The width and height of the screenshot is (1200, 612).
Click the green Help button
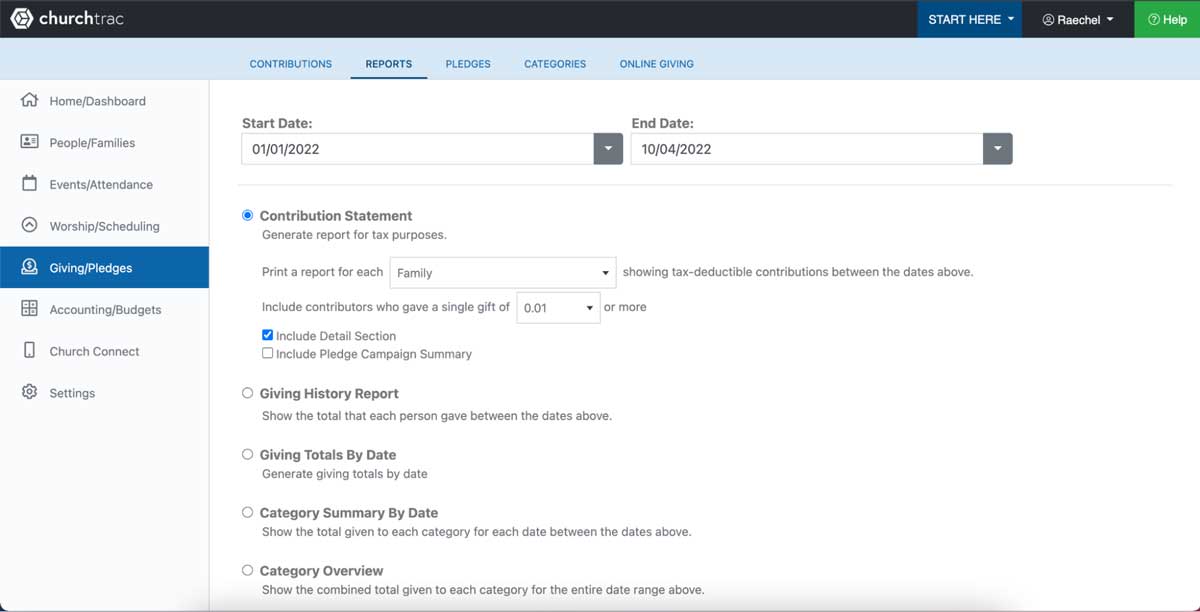coord(1167,18)
